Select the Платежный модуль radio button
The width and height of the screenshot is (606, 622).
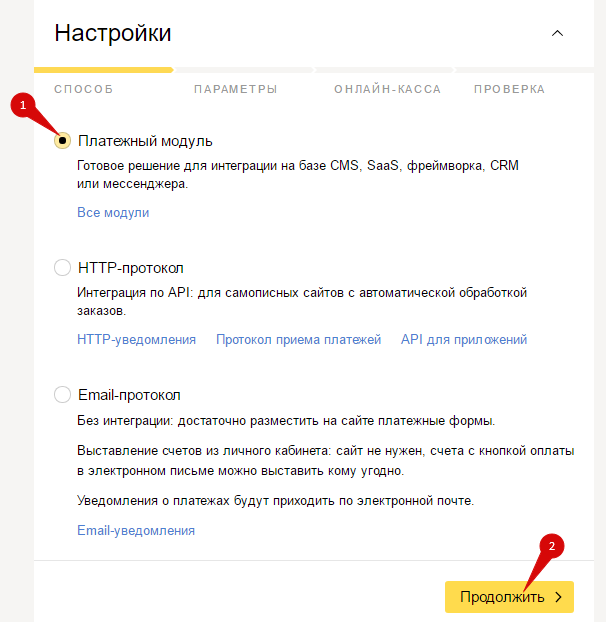click(x=62, y=140)
